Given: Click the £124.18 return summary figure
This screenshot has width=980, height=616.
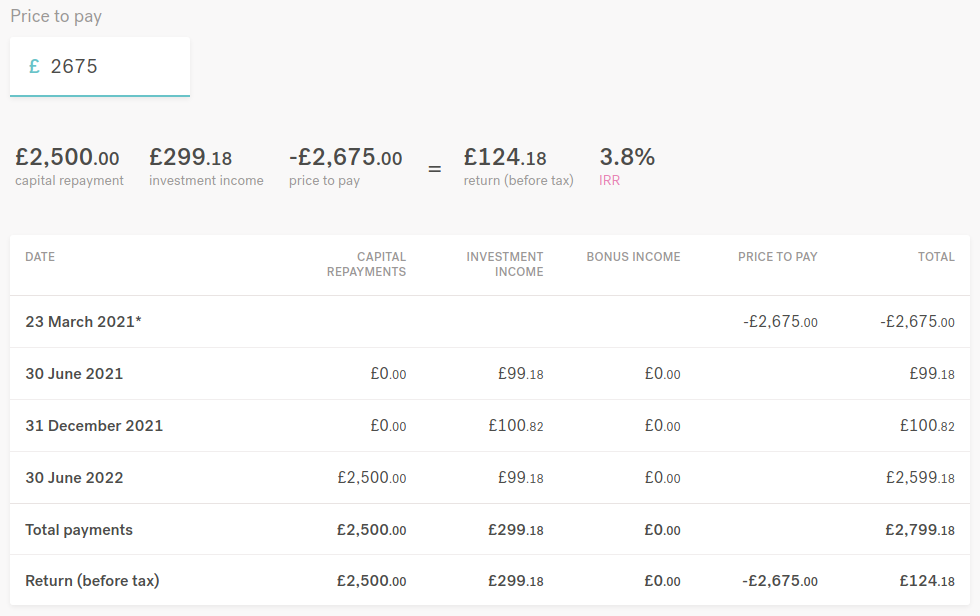Looking at the screenshot, I should pos(505,157).
